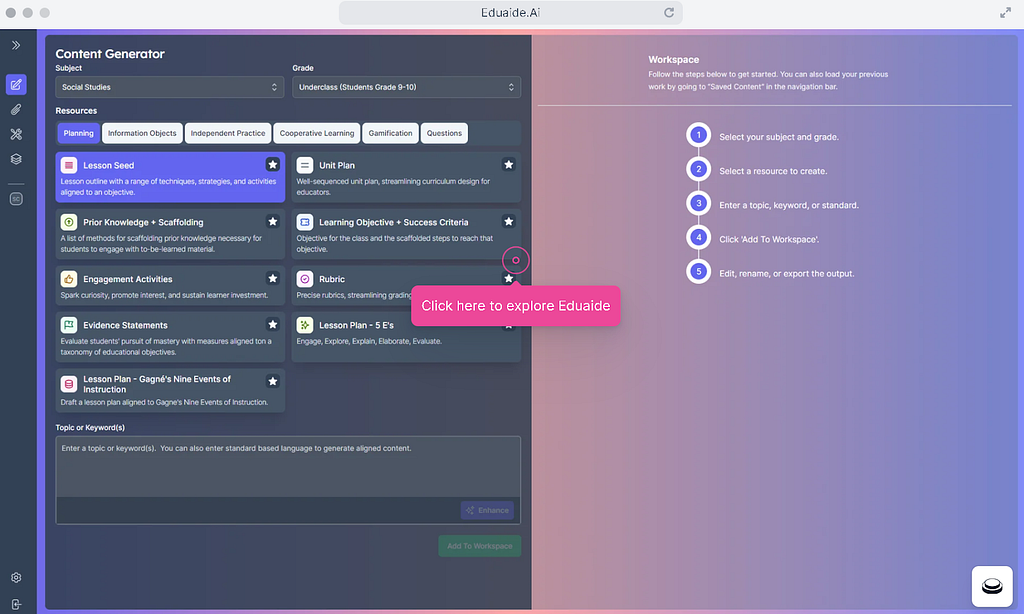1024x614 pixels.
Task: Click the SC badge icon in sidebar
Action: 16,199
